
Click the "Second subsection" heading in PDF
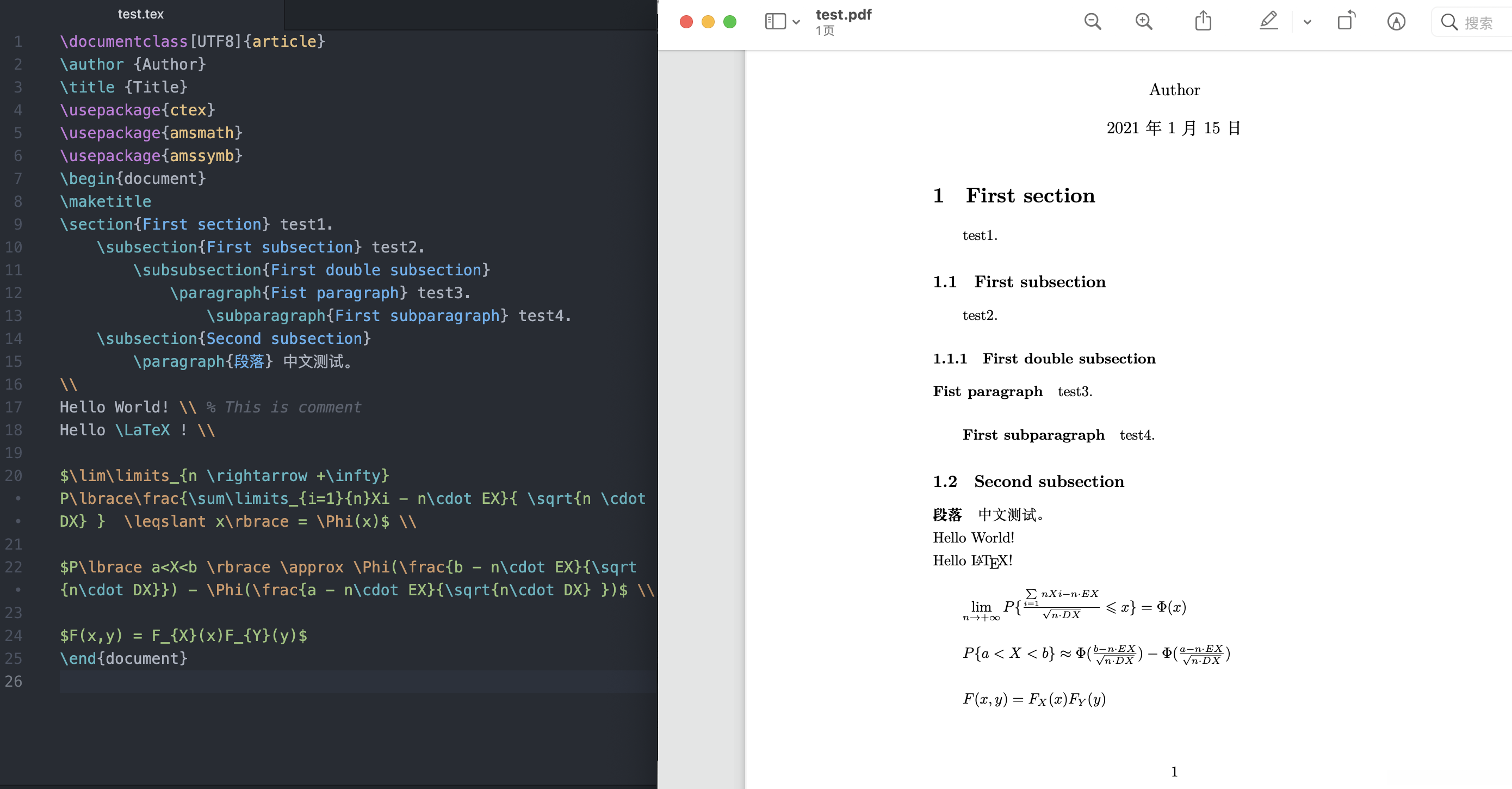1049,482
